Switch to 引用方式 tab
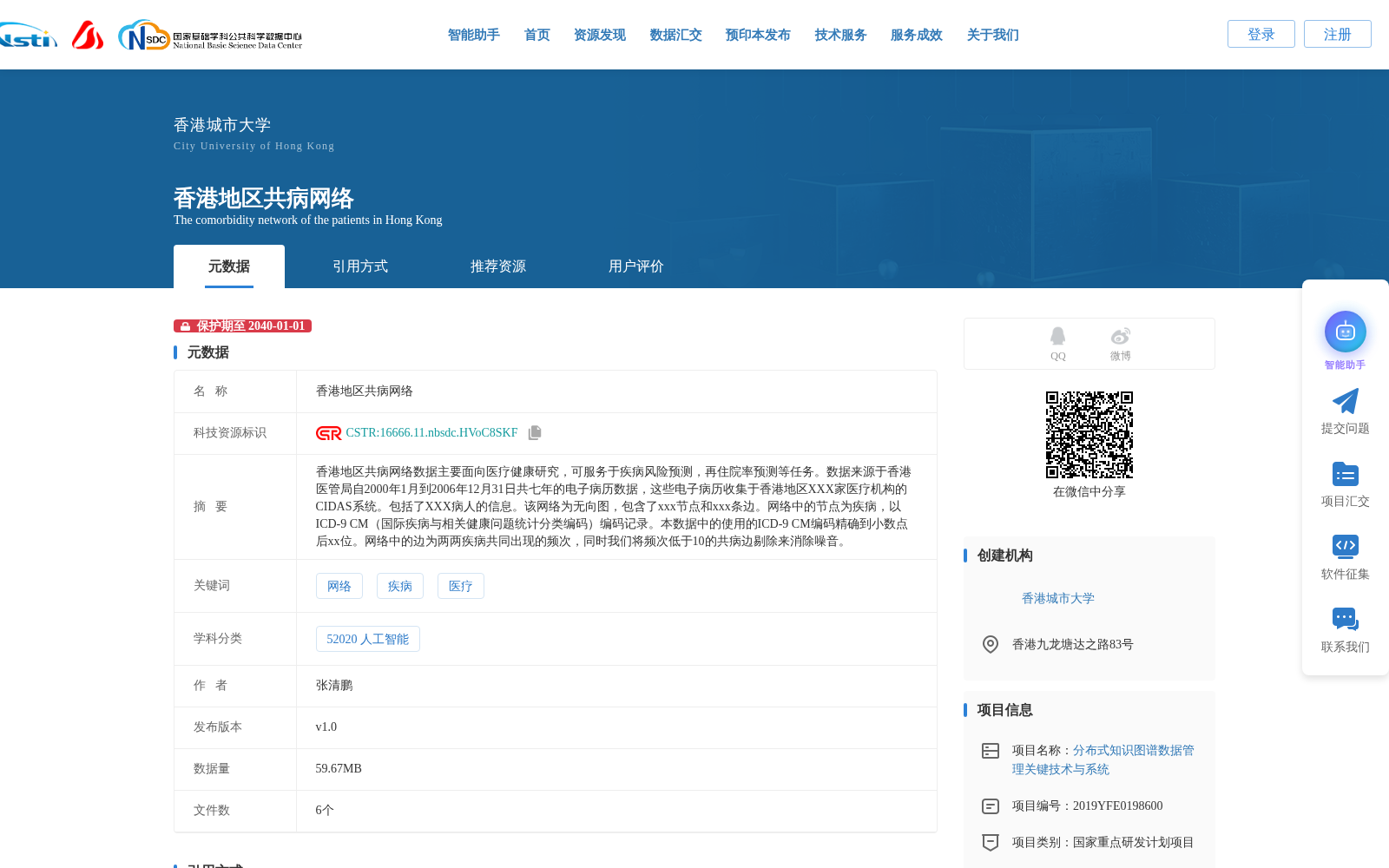Screen dimensions: 1389x868 point(360,266)
